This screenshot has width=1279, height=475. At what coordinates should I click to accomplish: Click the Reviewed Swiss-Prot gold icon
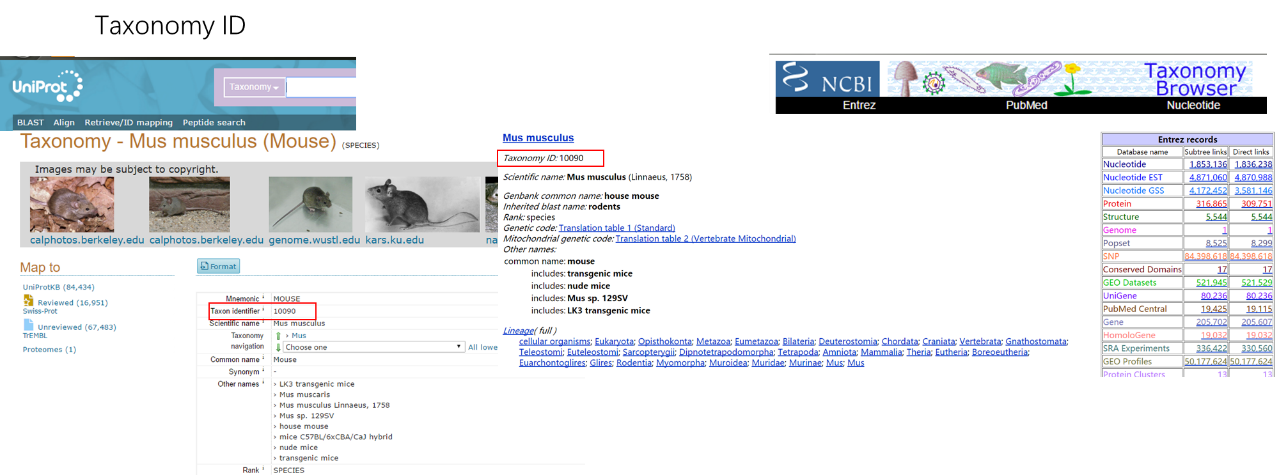[29, 300]
